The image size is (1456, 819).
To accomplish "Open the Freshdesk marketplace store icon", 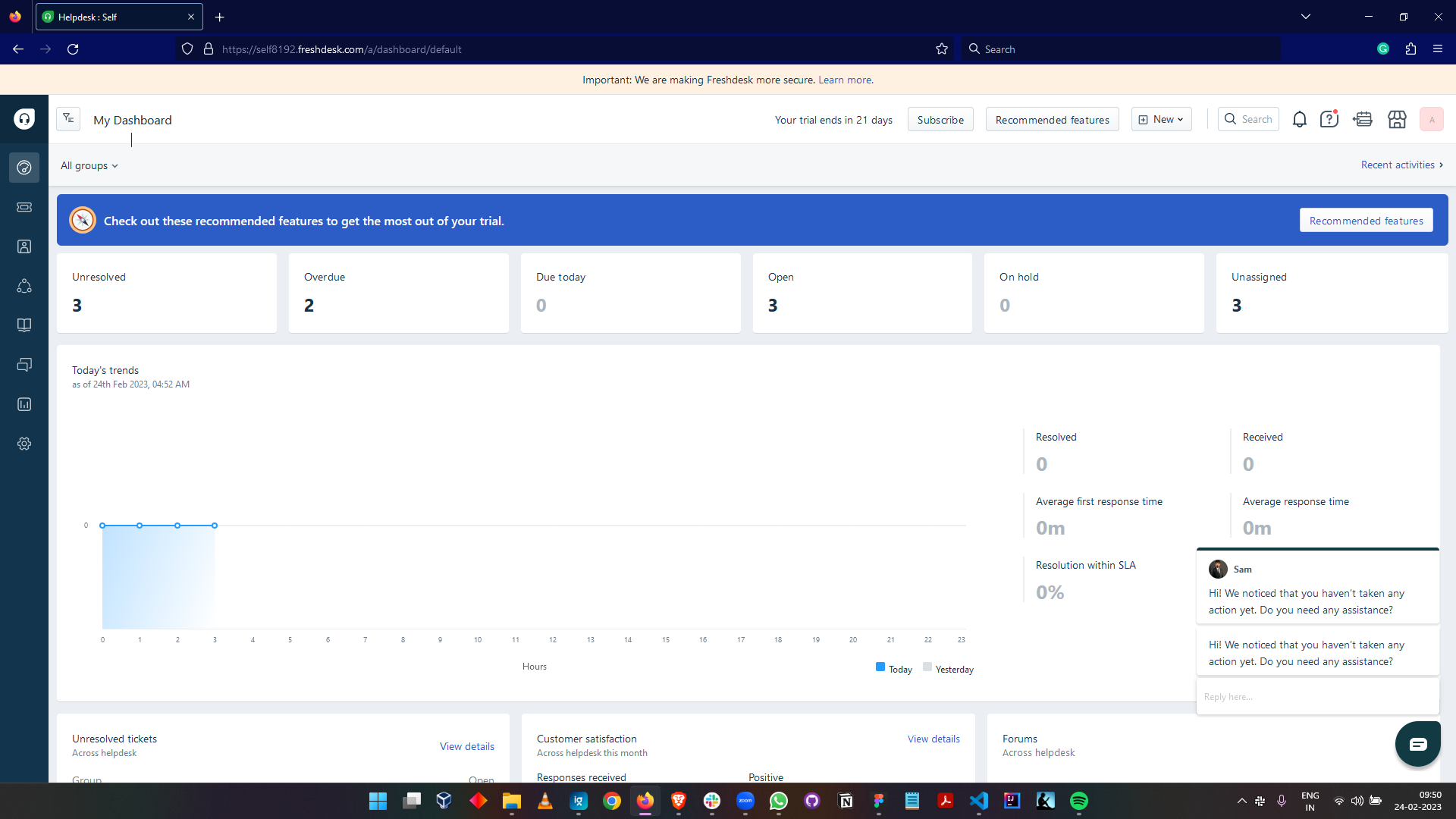I will (1396, 120).
